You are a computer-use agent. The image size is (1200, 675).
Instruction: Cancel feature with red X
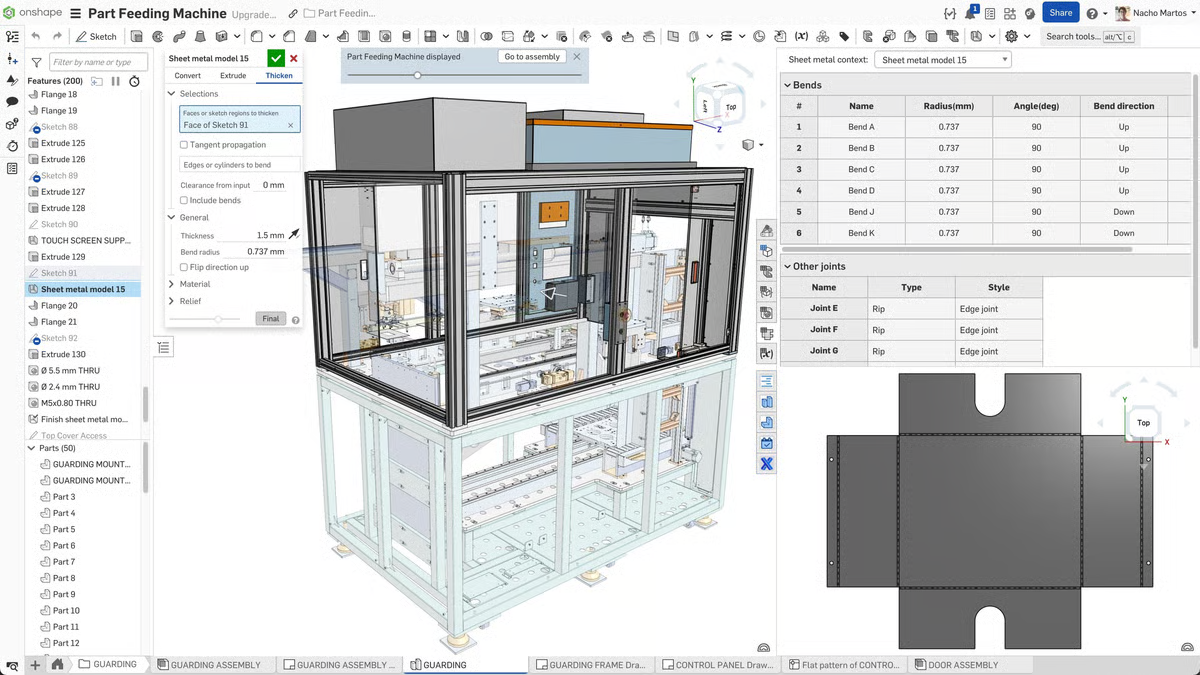point(293,58)
